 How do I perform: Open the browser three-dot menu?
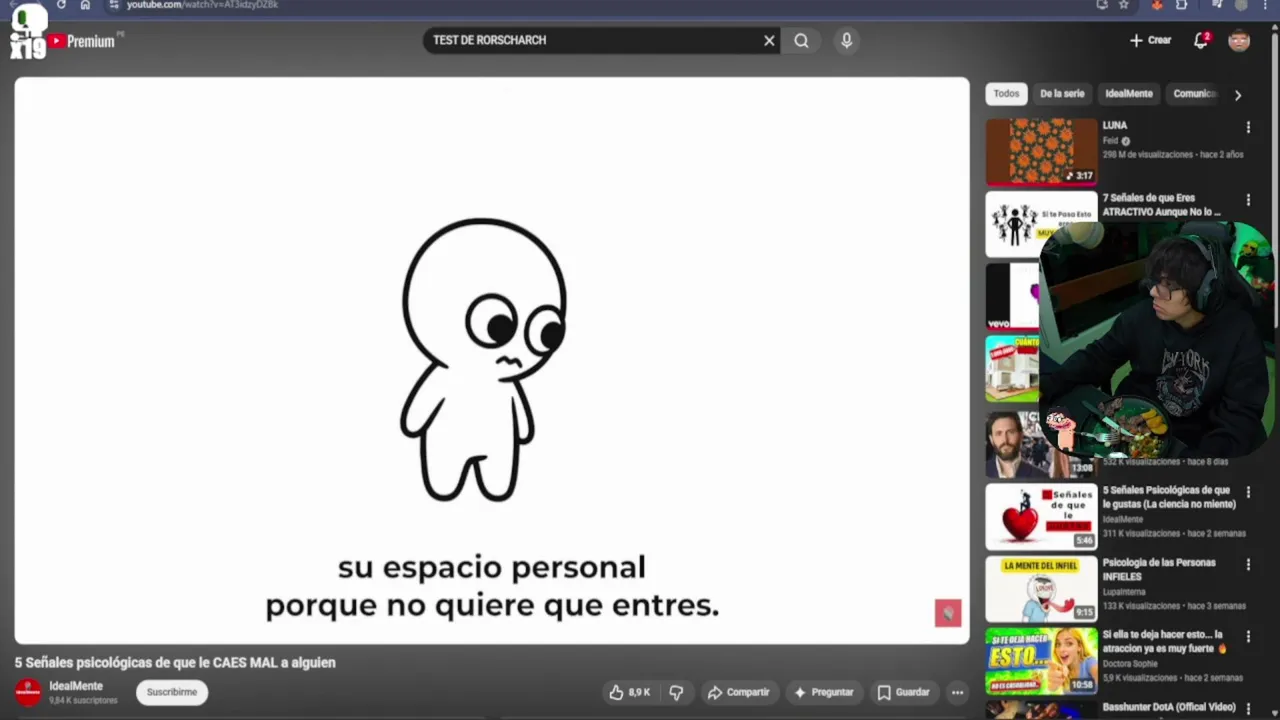pyautogui.click(x=1267, y=5)
